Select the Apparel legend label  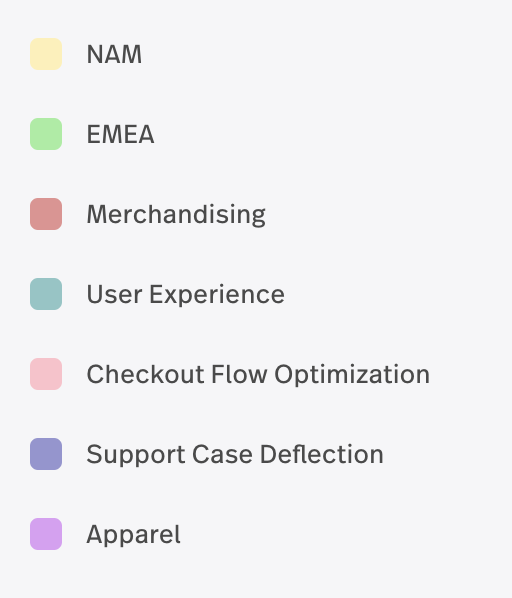click(x=133, y=535)
